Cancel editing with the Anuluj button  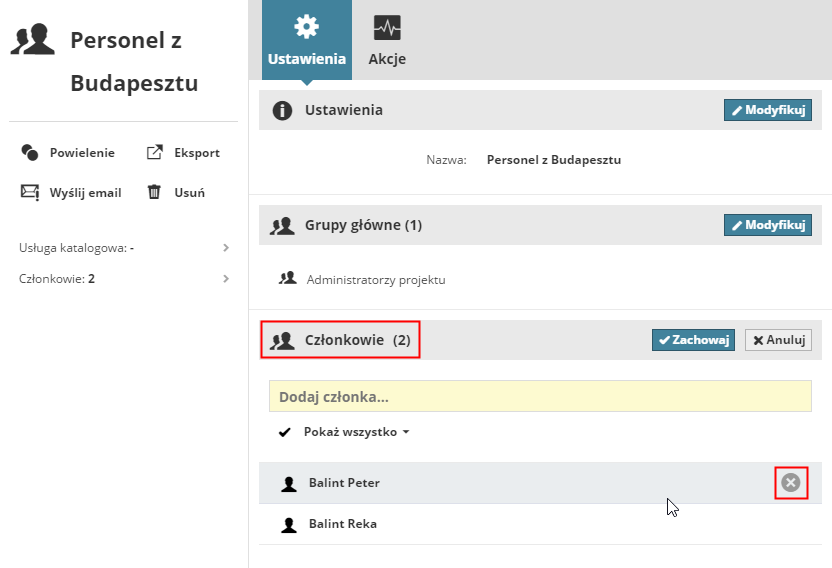(x=778, y=340)
